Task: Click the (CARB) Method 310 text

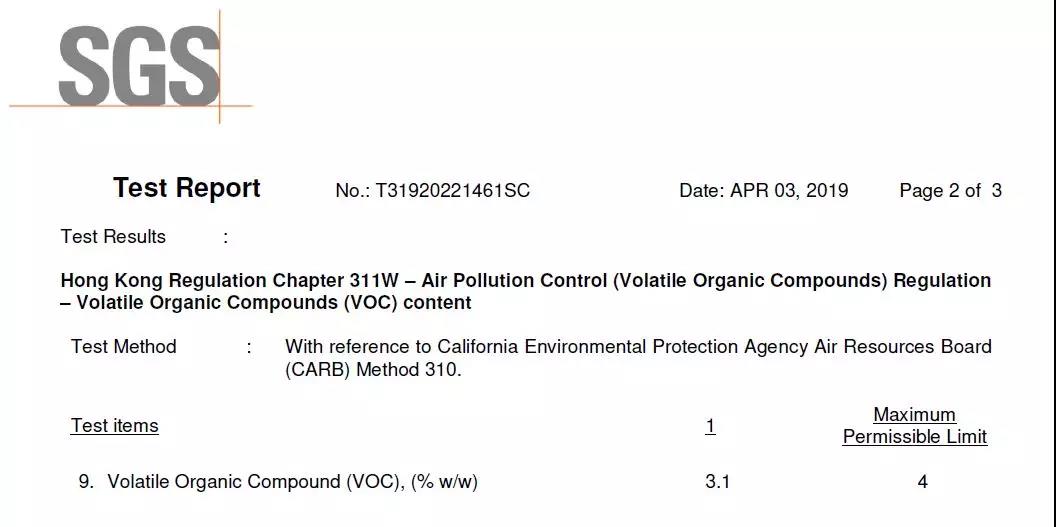Action: point(372,371)
